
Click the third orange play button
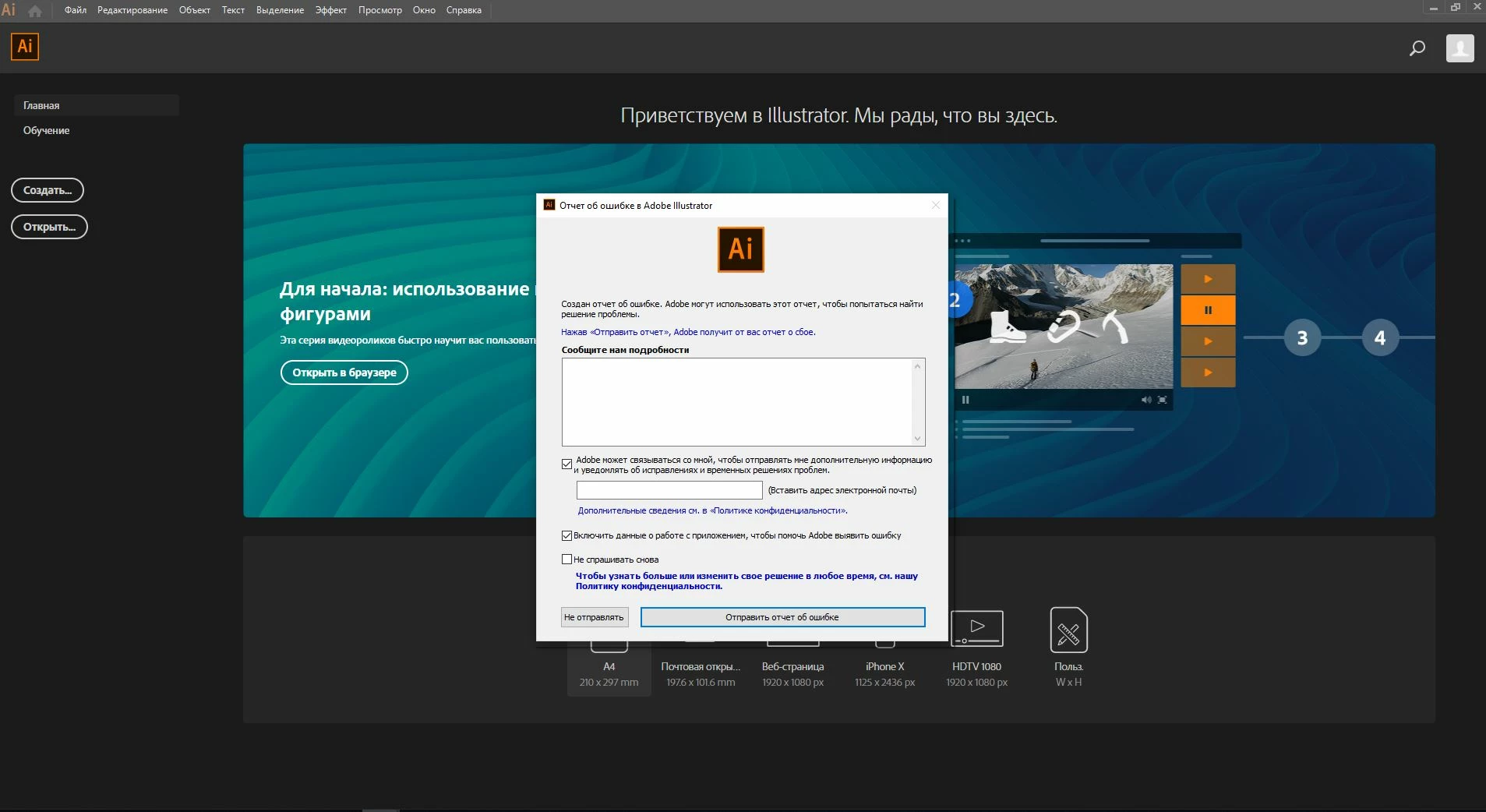(x=1208, y=341)
